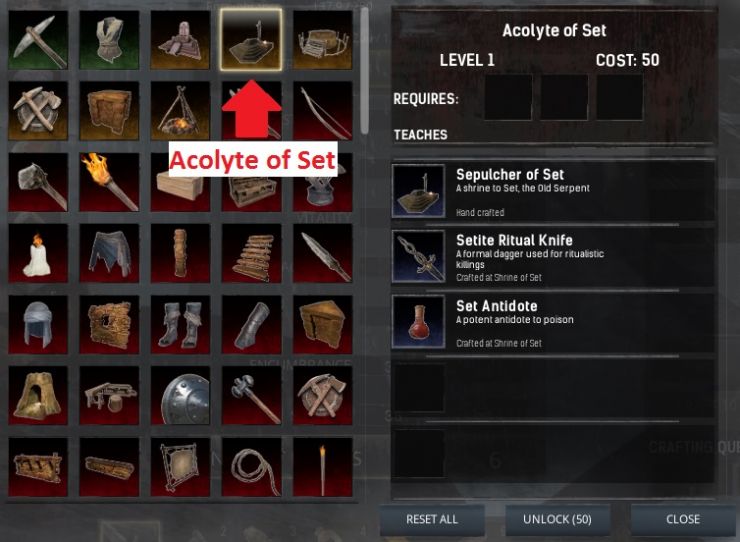Click the Unlock (50) button
The width and height of the screenshot is (740, 542).
pos(557,519)
